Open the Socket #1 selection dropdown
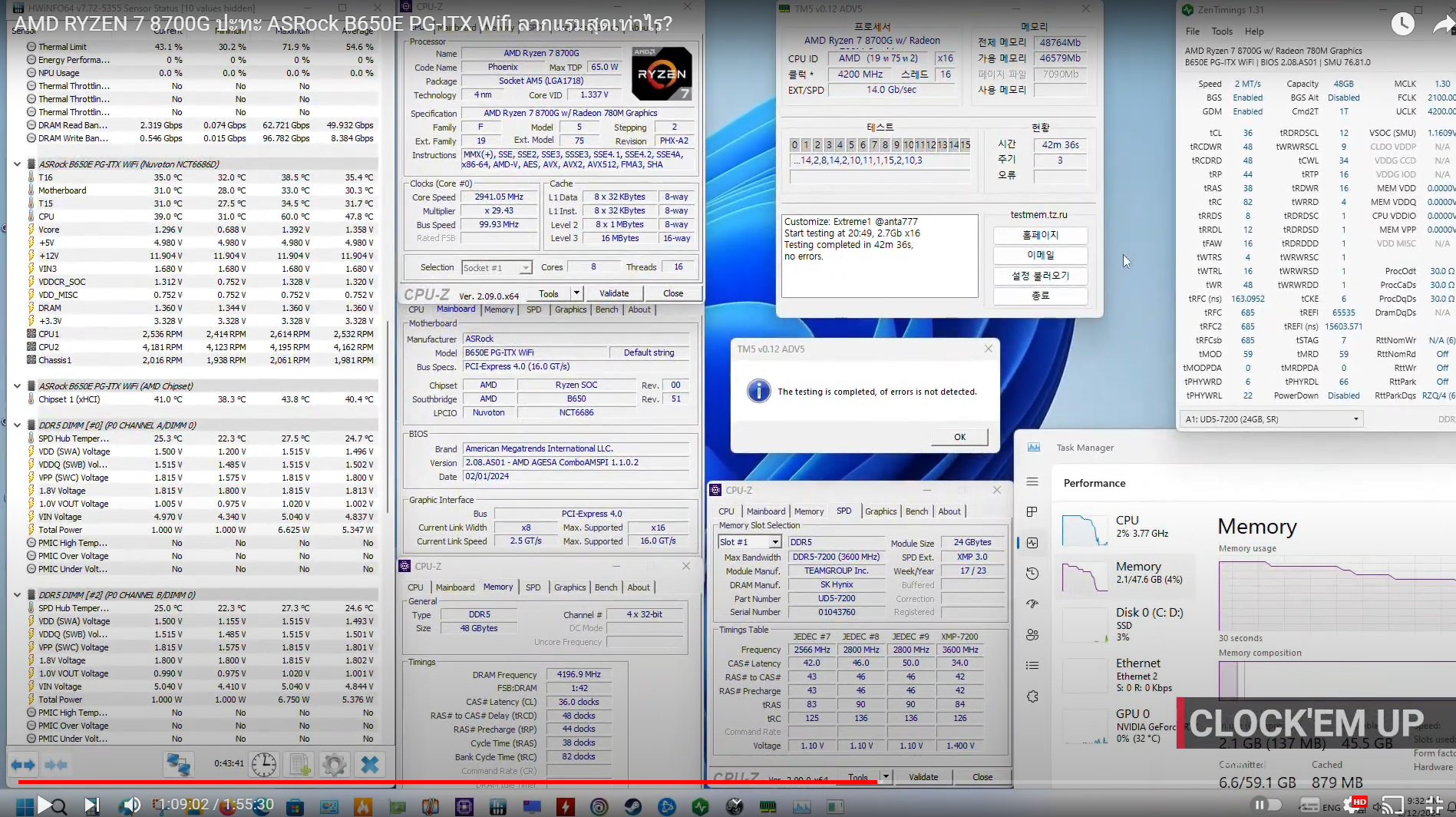The height and width of the screenshot is (817, 1456). pyautogui.click(x=497, y=268)
